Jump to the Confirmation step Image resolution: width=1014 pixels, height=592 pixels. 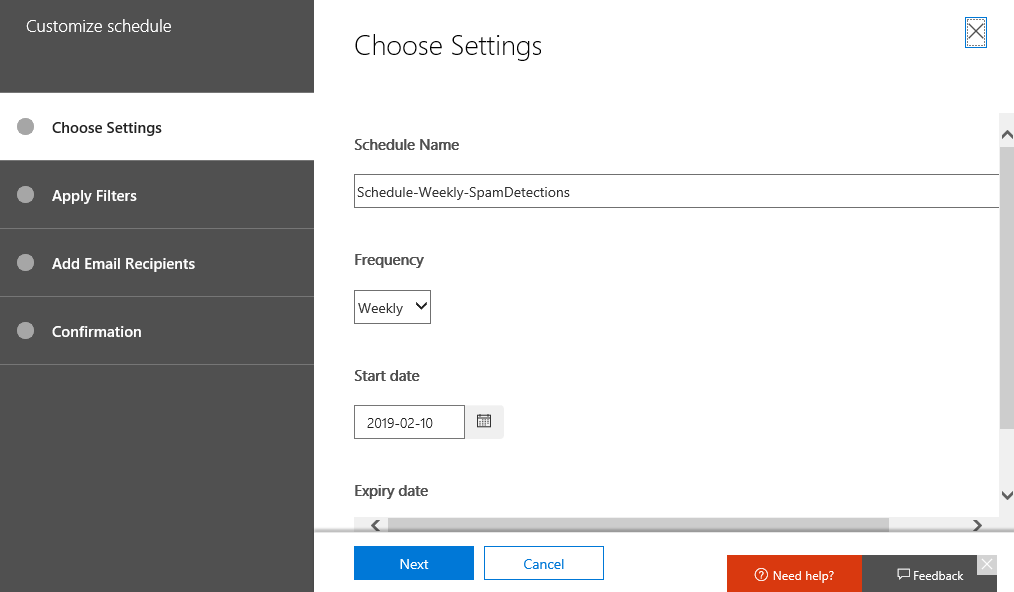pos(96,332)
